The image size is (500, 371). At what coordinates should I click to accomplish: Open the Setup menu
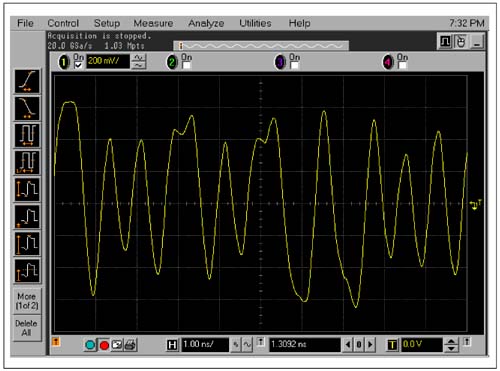coord(107,23)
